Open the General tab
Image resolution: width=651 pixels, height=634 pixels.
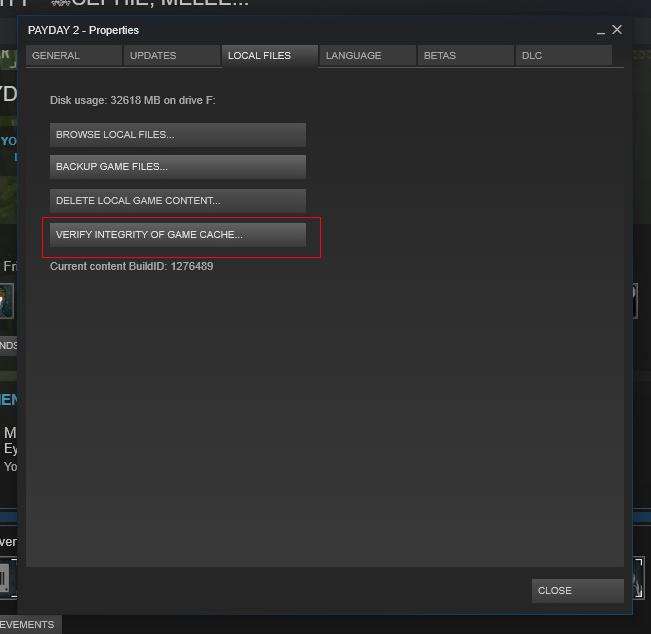click(x=74, y=56)
